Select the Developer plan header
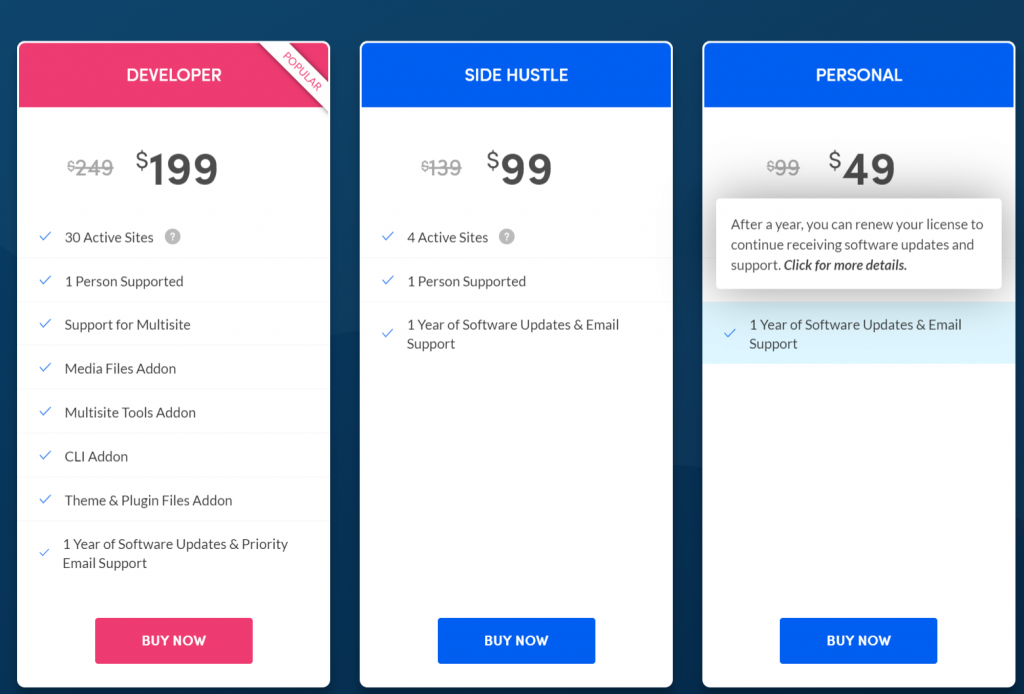The height and width of the screenshot is (694, 1024). [174, 75]
